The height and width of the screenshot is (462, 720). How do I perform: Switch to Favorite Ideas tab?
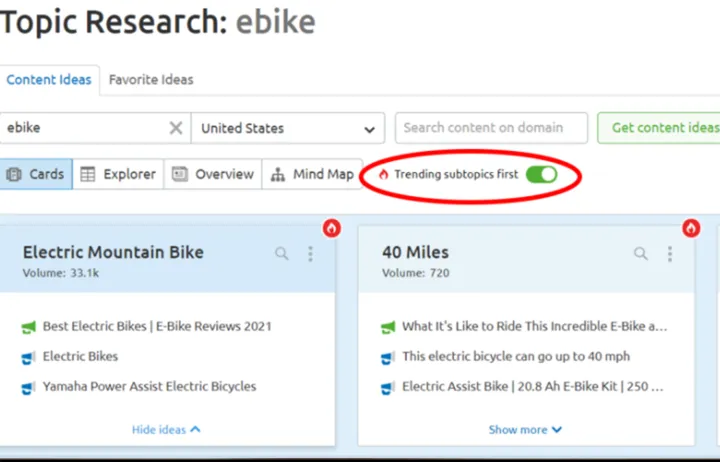[151, 80]
